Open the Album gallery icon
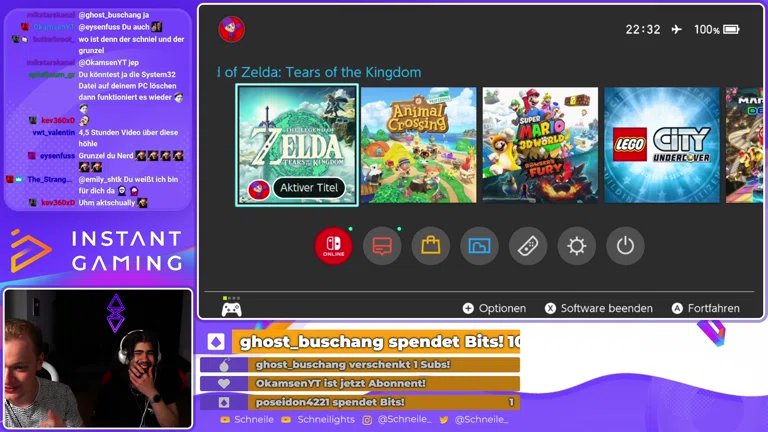 [x=479, y=245]
